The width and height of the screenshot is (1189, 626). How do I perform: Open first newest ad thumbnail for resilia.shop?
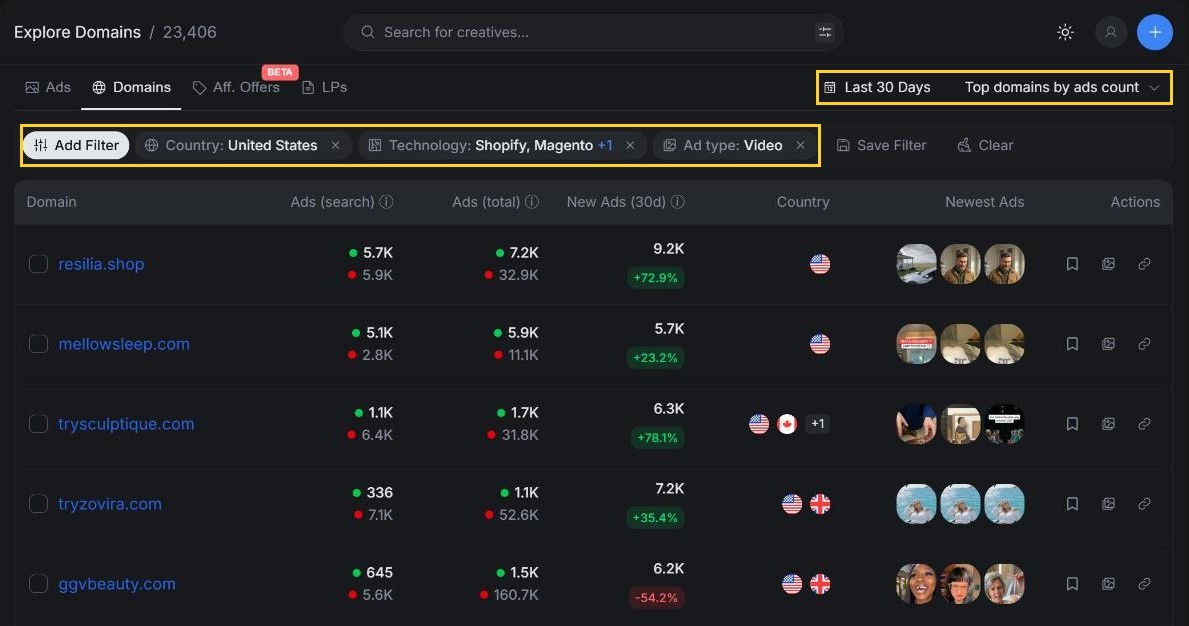coord(916,264)
